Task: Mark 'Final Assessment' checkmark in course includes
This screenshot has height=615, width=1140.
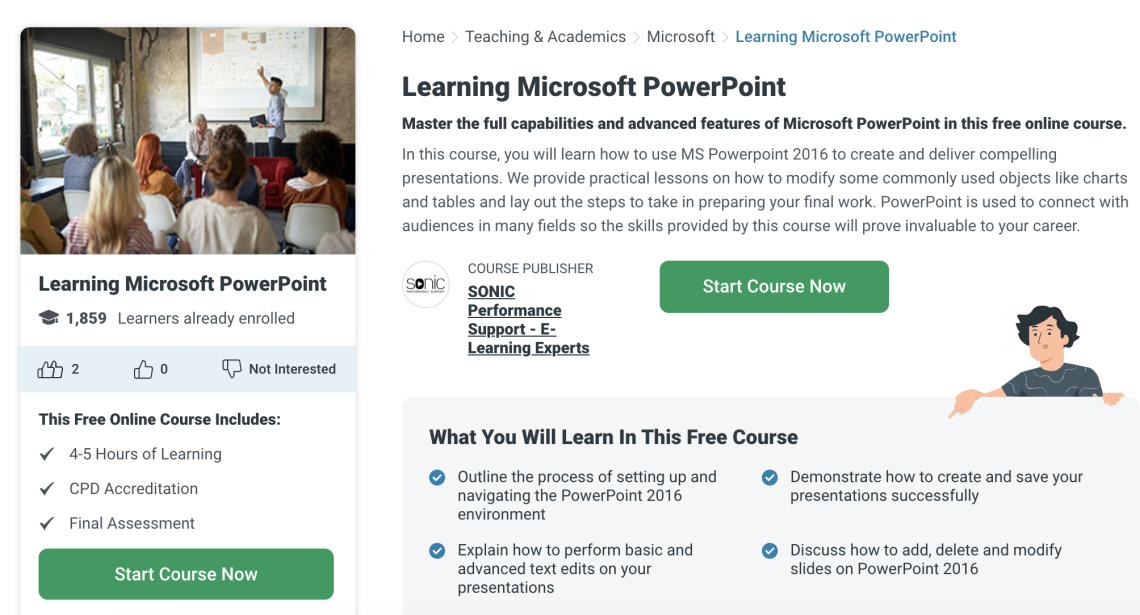Action: 46,523
